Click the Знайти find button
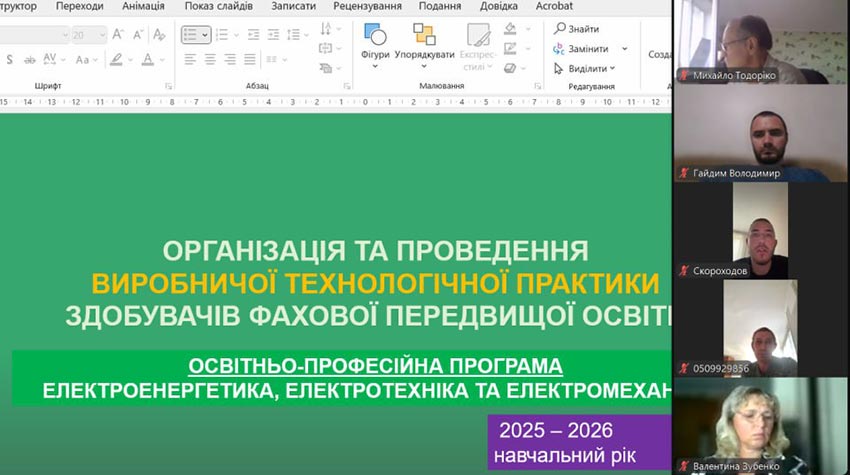850x475 pixels. (x=576, y=29)
